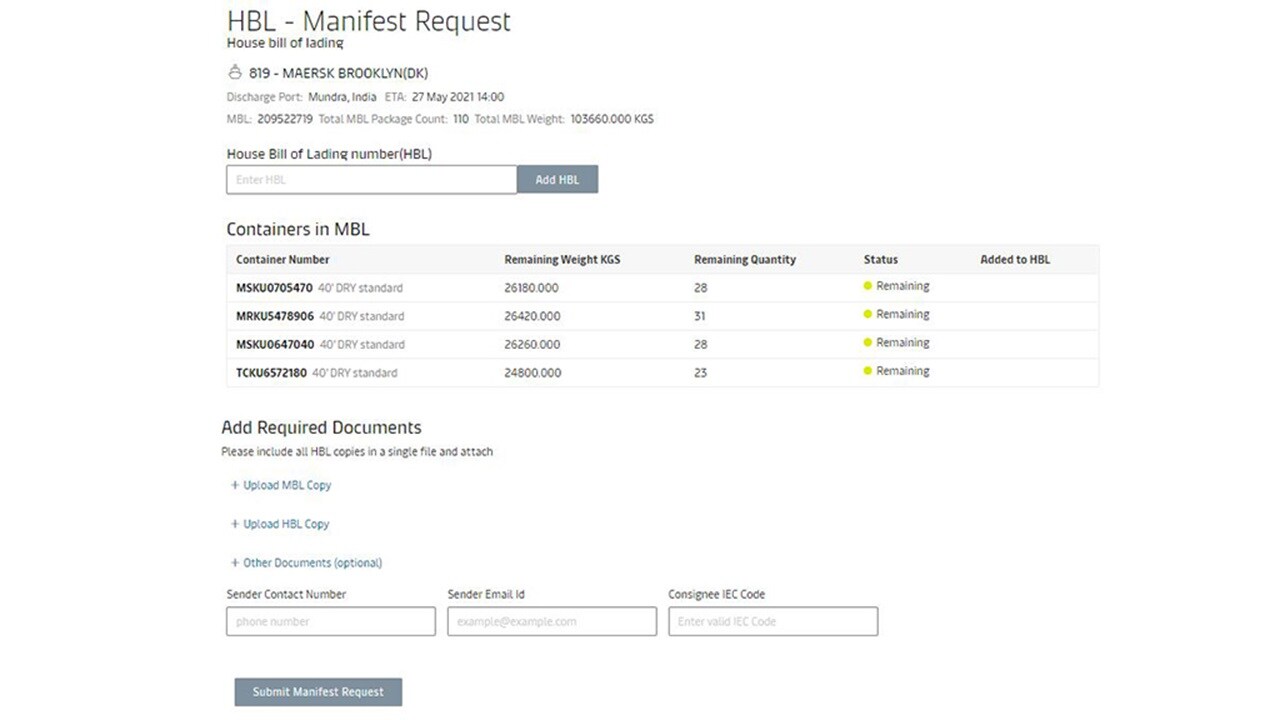
Task: Select the Container Number column header
Action: (x=283, y=259)
